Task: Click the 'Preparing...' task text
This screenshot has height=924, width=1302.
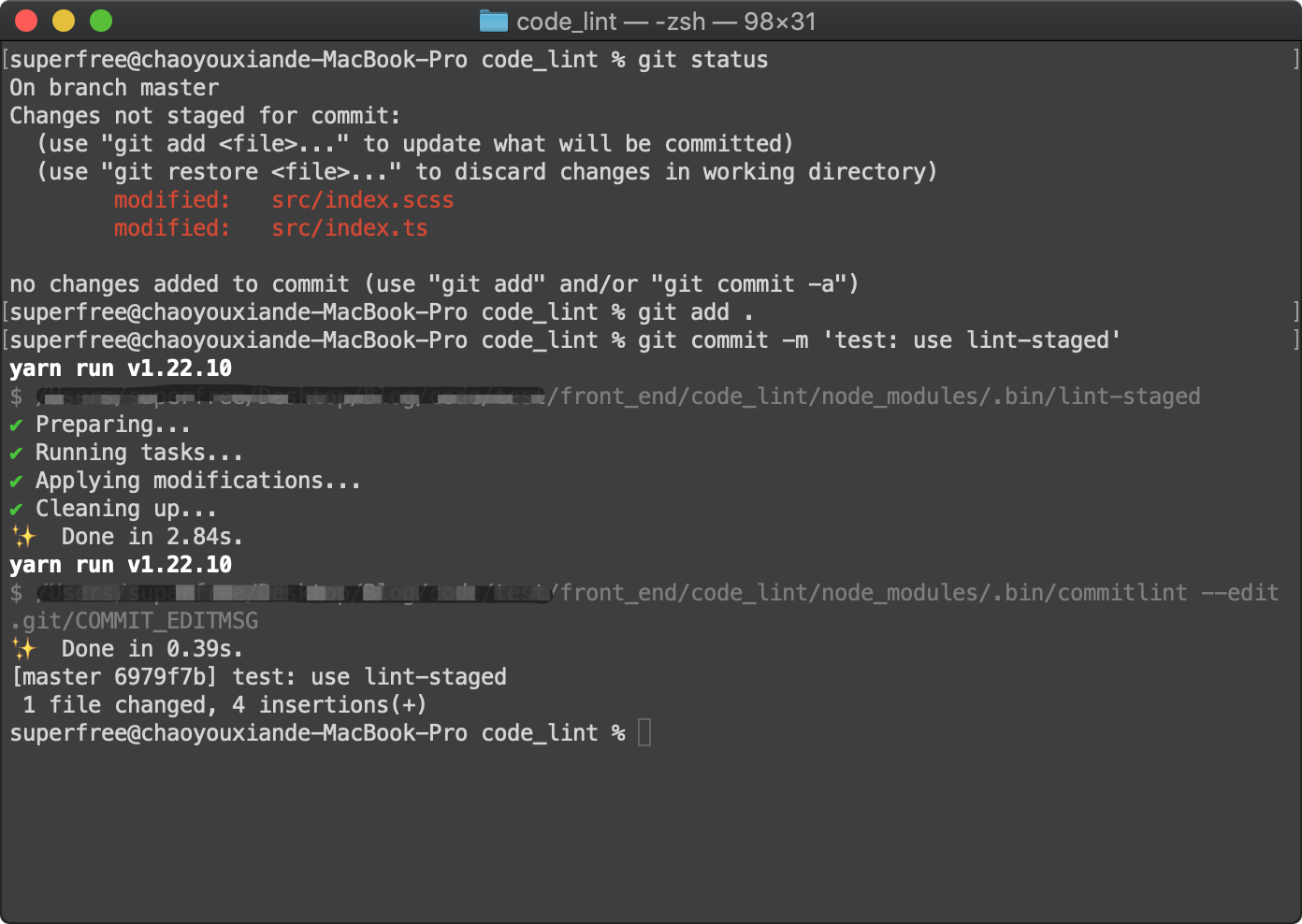Action: (x=113, y=425)
